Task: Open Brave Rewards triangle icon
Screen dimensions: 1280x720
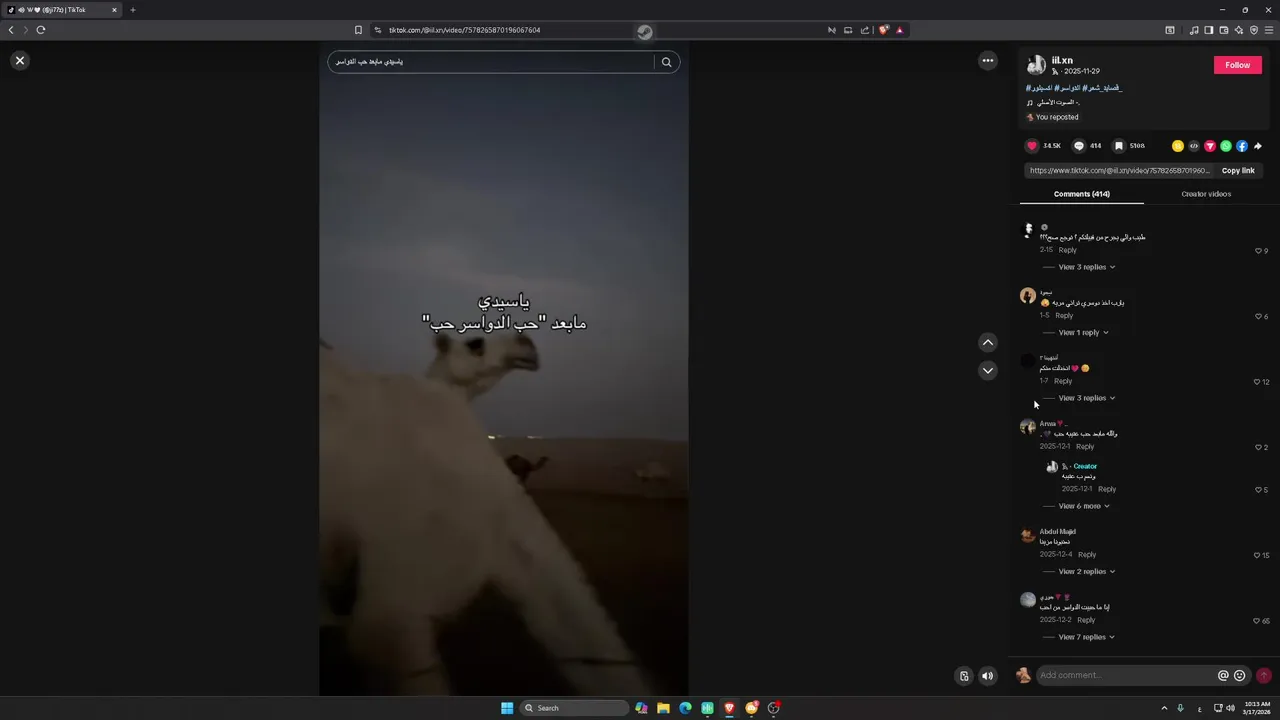Action: [900, 30]
